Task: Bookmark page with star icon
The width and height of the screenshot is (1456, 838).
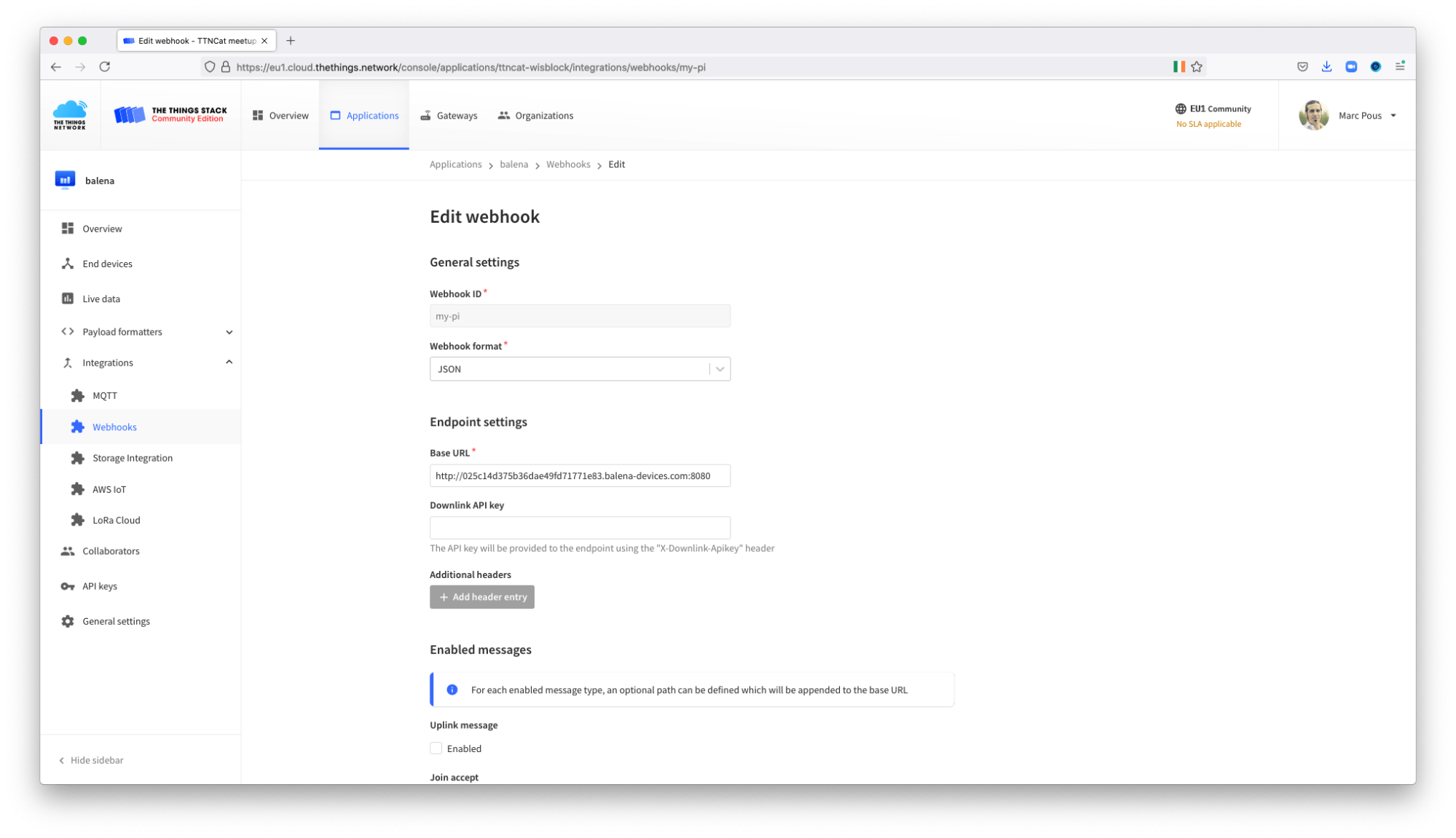Action: click(1197, 67)
